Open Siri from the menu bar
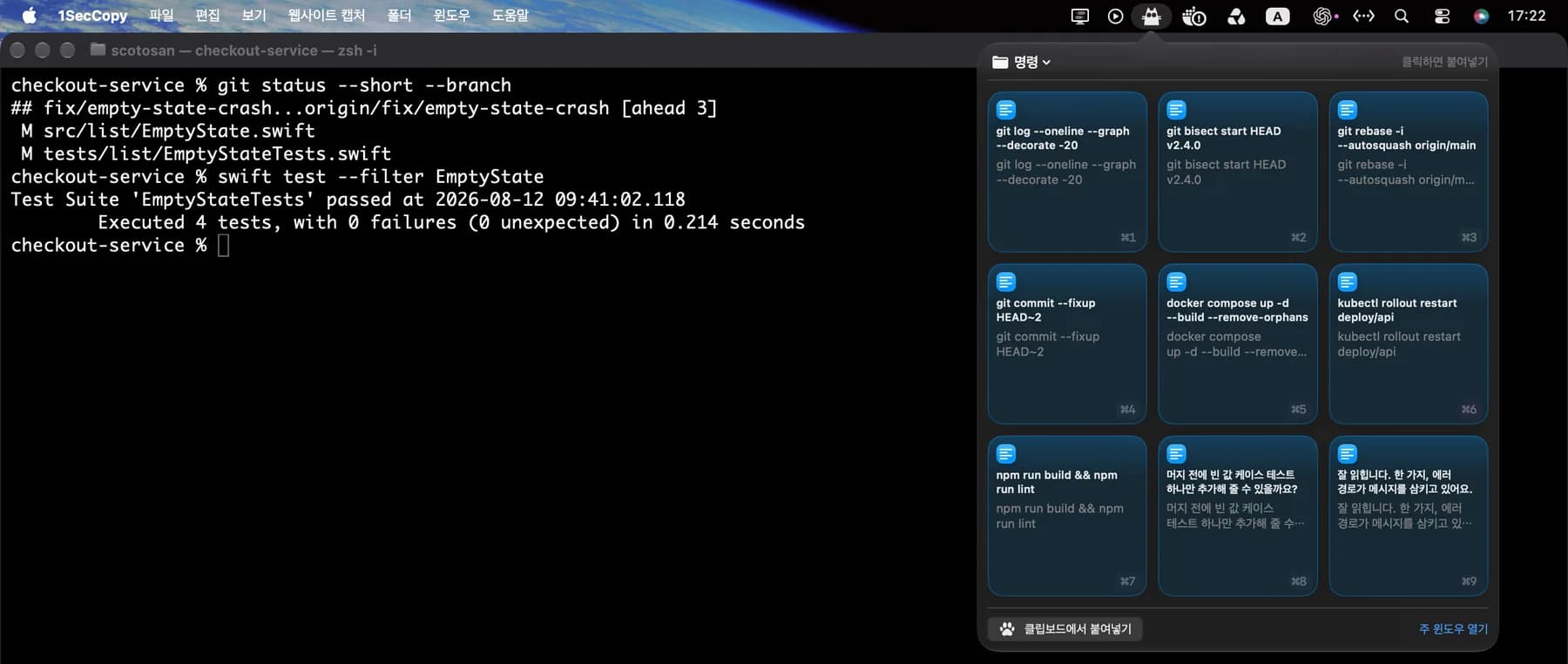The height and width of the screenshot is (664, 1568). tap(1481, 16)
